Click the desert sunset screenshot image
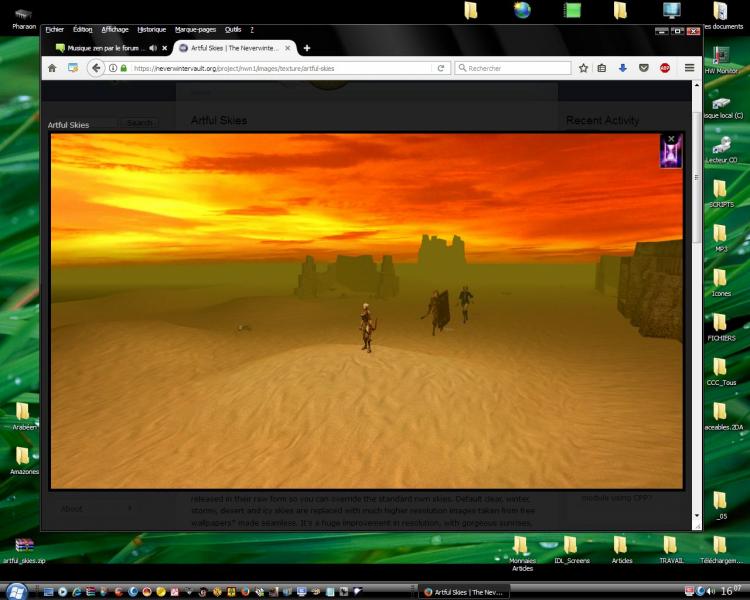The height and width of the screenshot is (600, 750). point(366,311)
